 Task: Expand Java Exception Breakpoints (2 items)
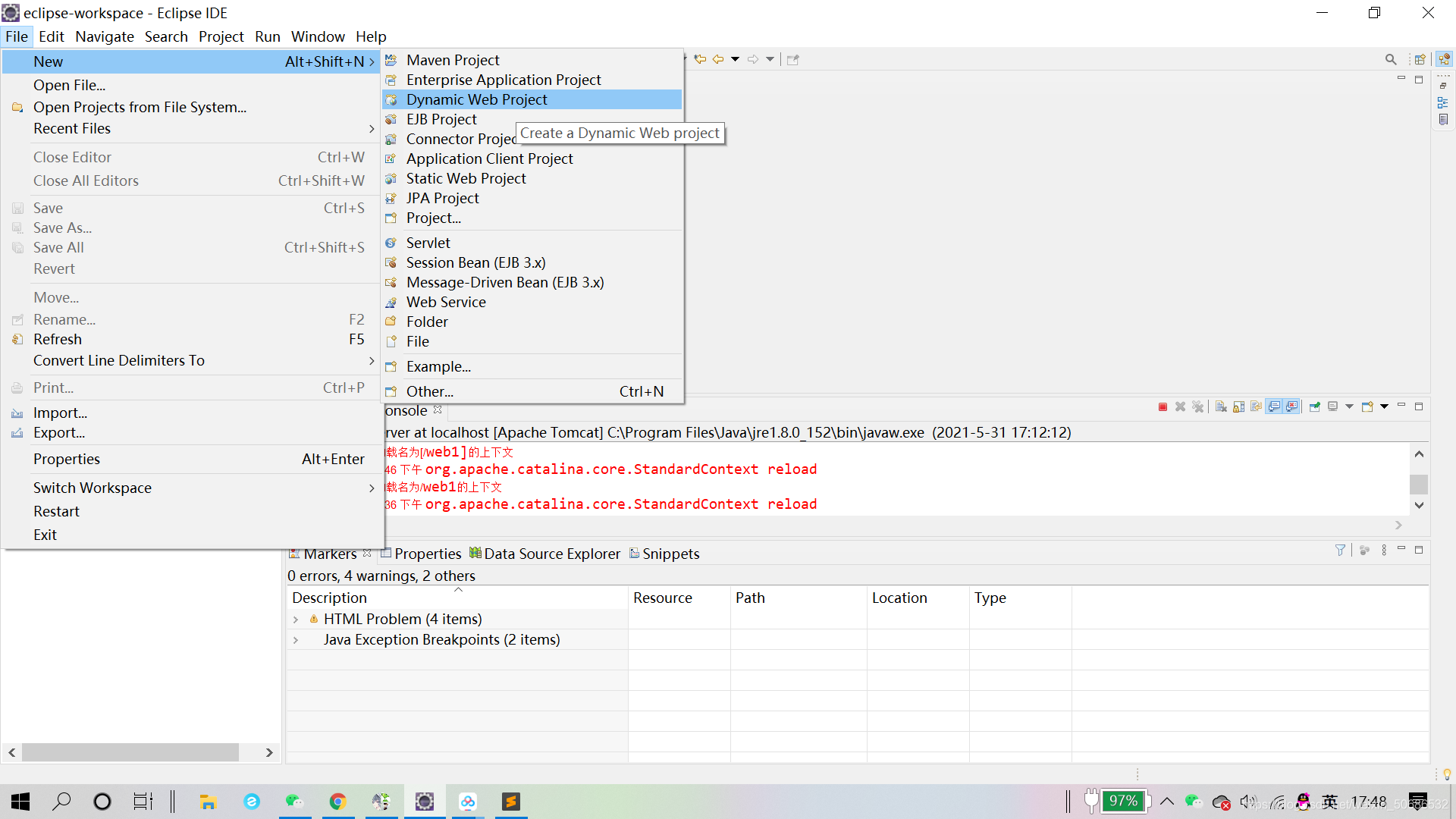point(296,640)
